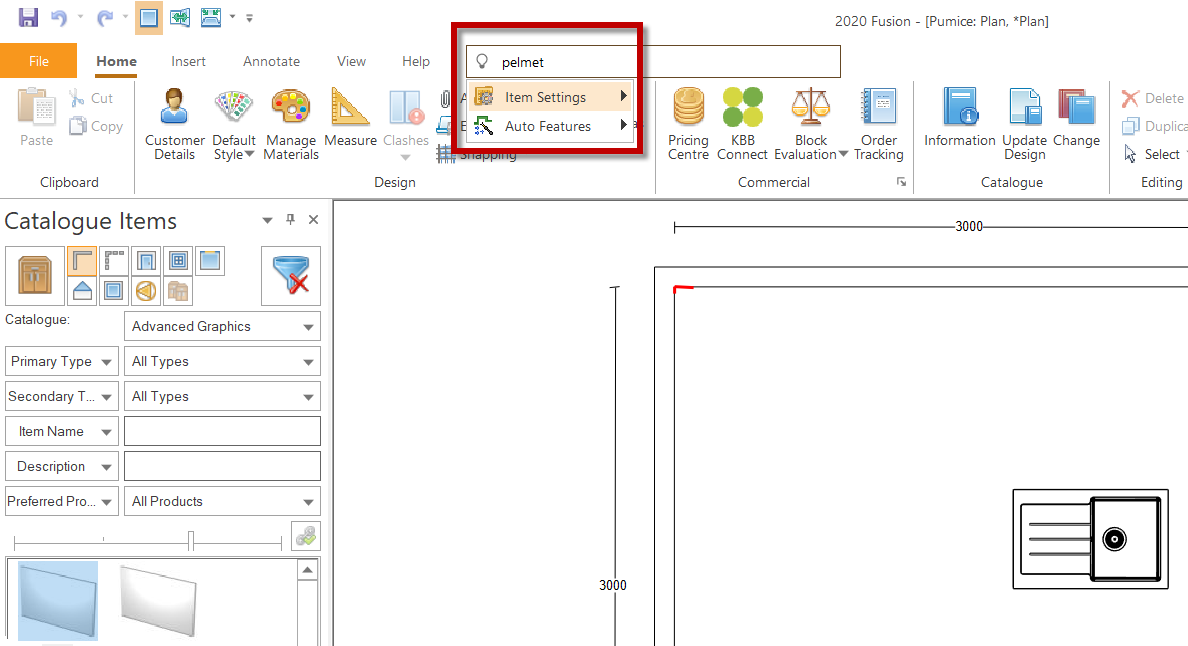Click Update Design in Catalogue group
1188x646 pixels.
(x=1024, y=123)
